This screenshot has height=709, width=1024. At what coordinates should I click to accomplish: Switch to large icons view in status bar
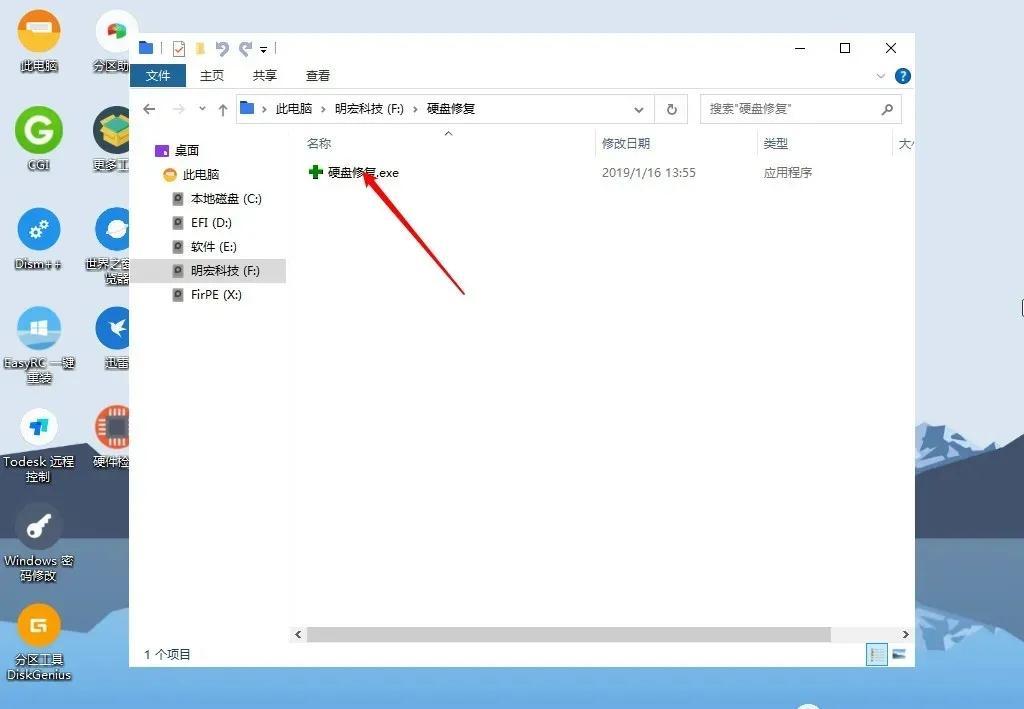[x=899, y=655]
